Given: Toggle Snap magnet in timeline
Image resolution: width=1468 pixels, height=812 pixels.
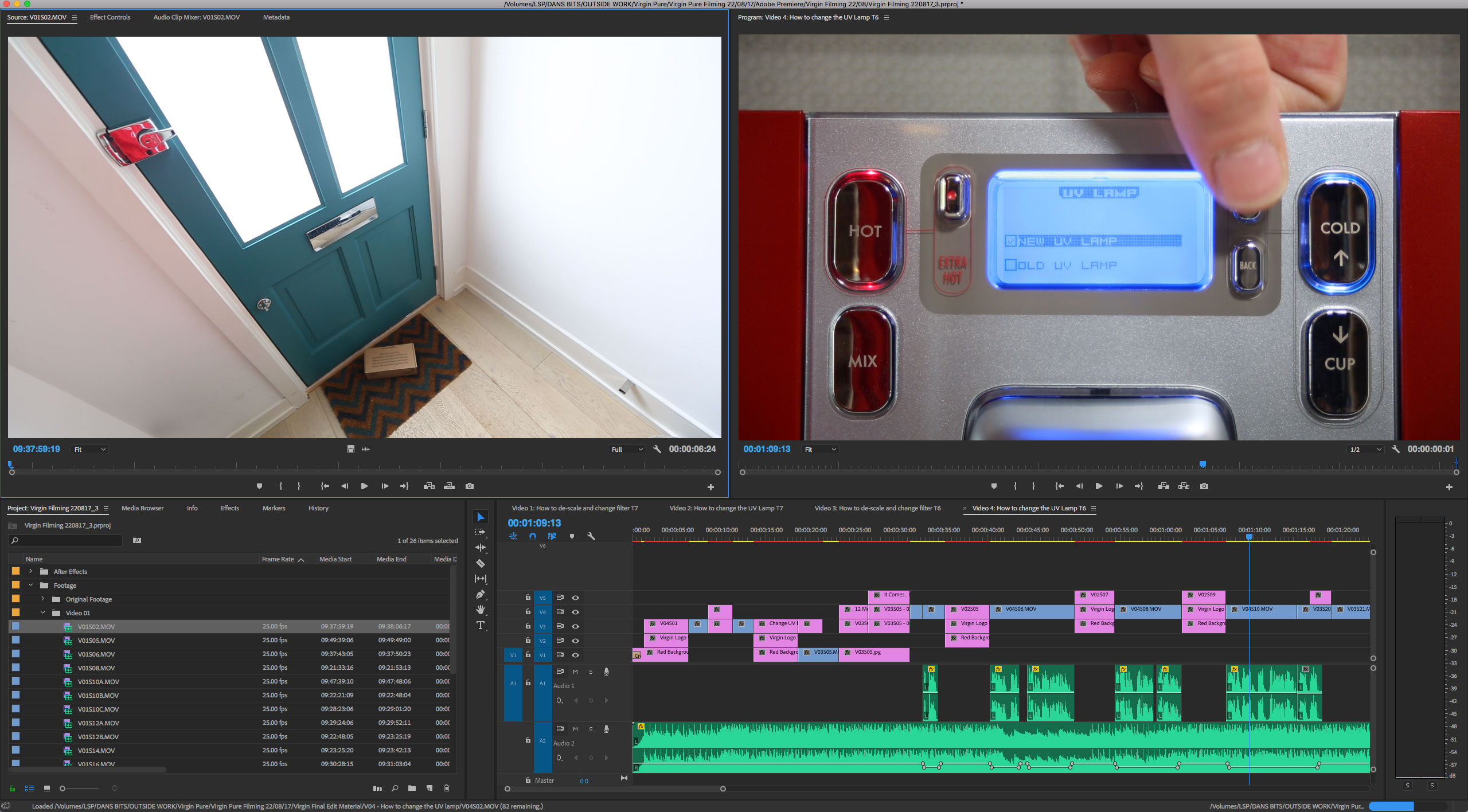Looking at the screenshot, I should click(533, 536).
